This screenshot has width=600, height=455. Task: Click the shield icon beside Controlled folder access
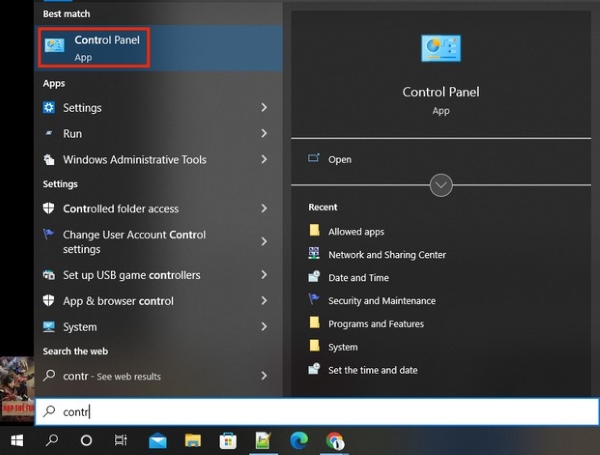tap(49, 208)
